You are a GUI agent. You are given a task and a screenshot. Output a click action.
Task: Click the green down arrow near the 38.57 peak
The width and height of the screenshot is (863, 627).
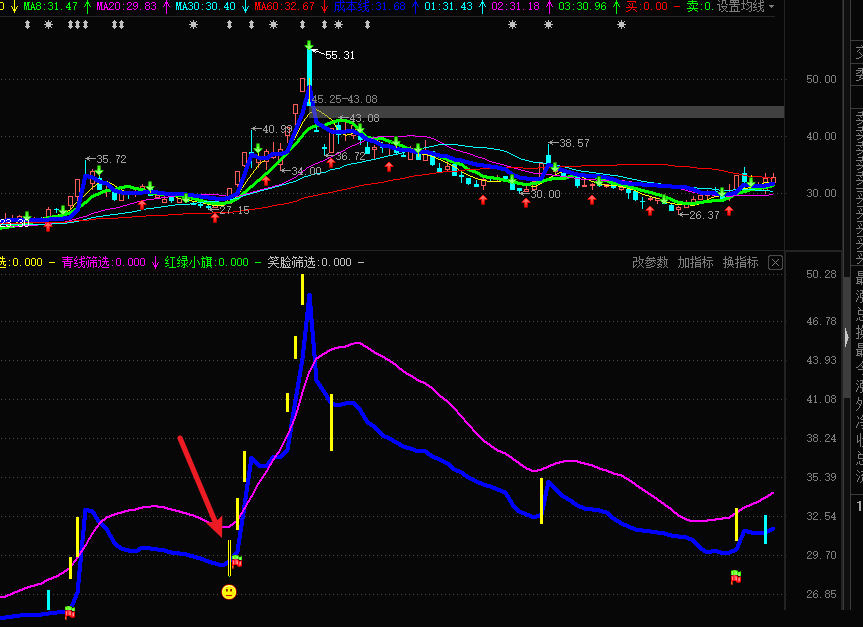pos(555,167)
